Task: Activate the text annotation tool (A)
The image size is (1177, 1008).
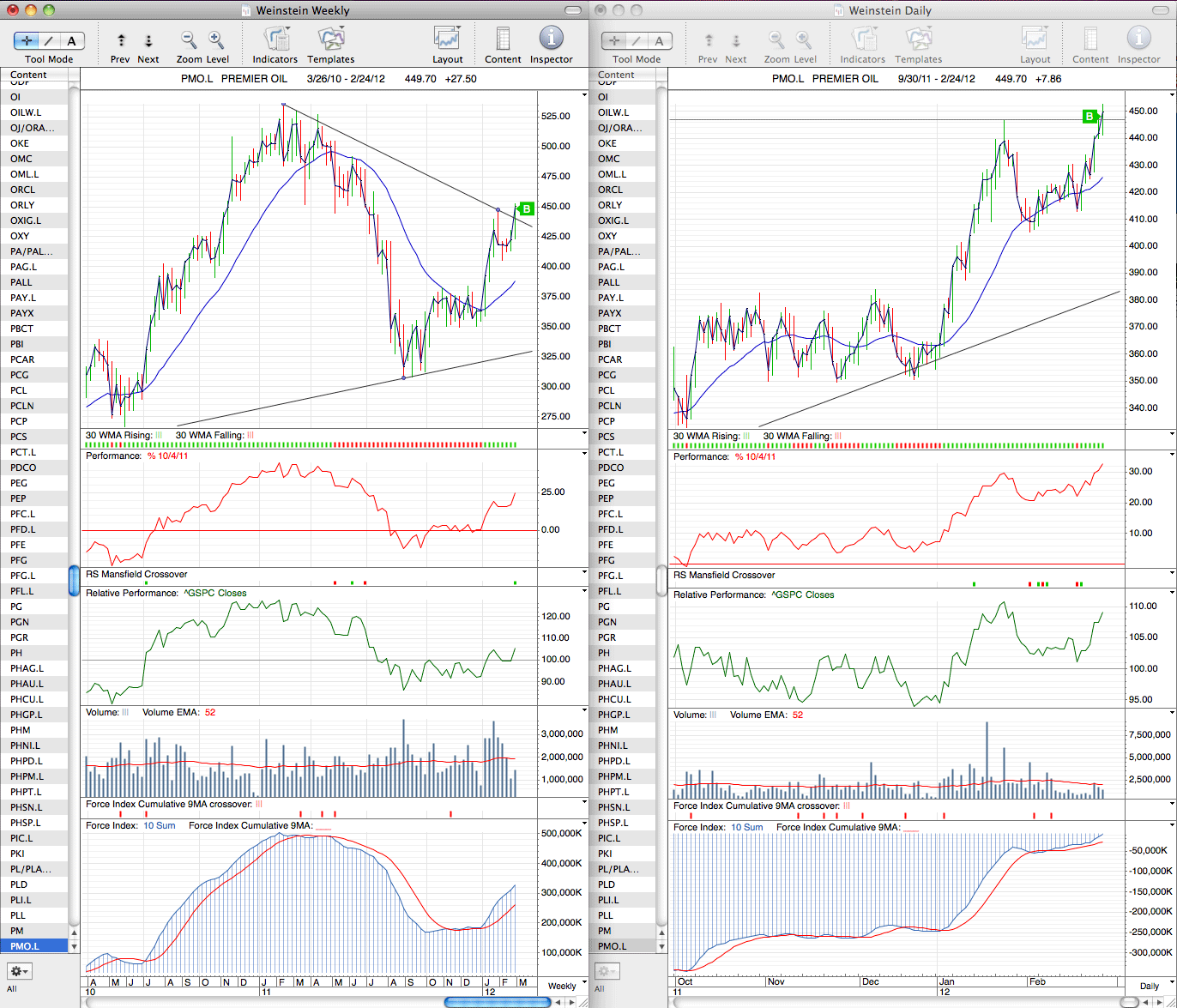Action: tap(72, 40)
